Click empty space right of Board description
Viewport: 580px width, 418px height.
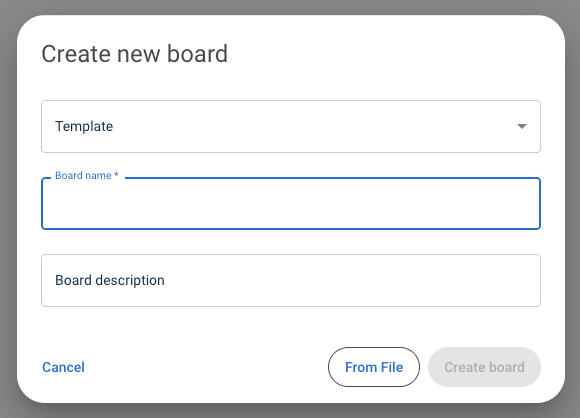click(351, 280)
